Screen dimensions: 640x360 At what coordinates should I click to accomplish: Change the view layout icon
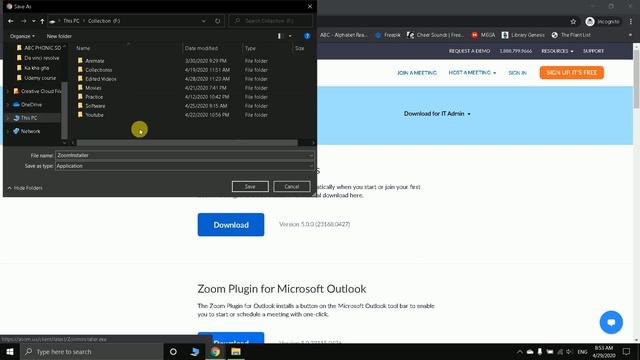click(280, 36)
